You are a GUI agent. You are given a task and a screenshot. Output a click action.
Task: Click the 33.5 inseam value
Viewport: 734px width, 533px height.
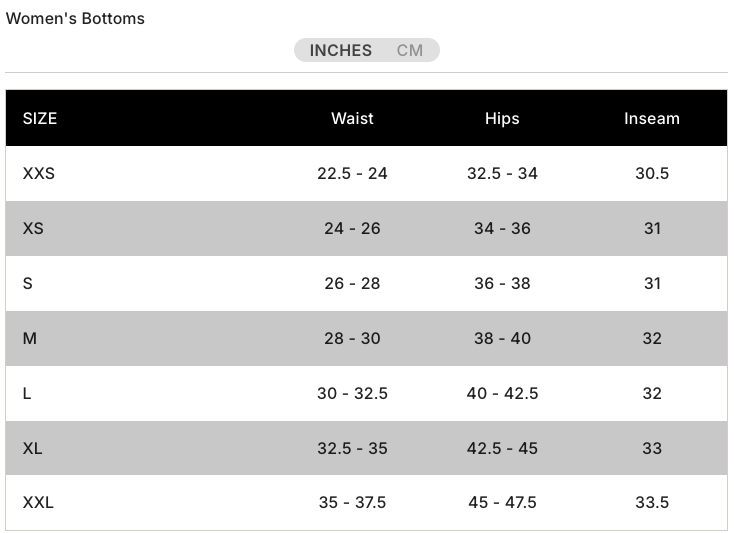652,502
